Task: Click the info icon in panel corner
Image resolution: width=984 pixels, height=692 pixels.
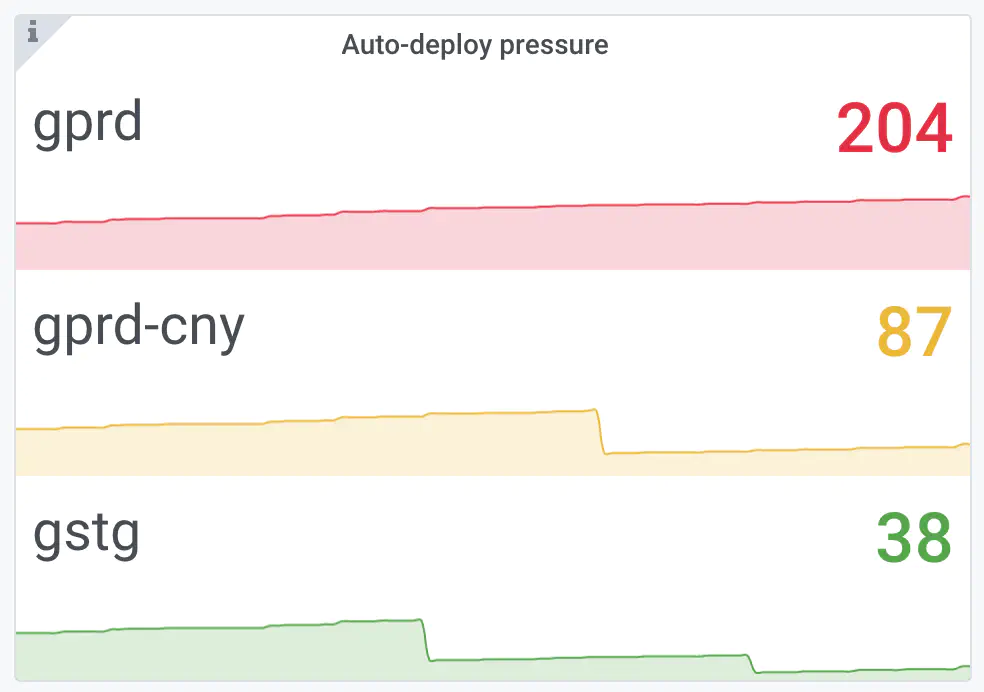Action: (32, 32)
